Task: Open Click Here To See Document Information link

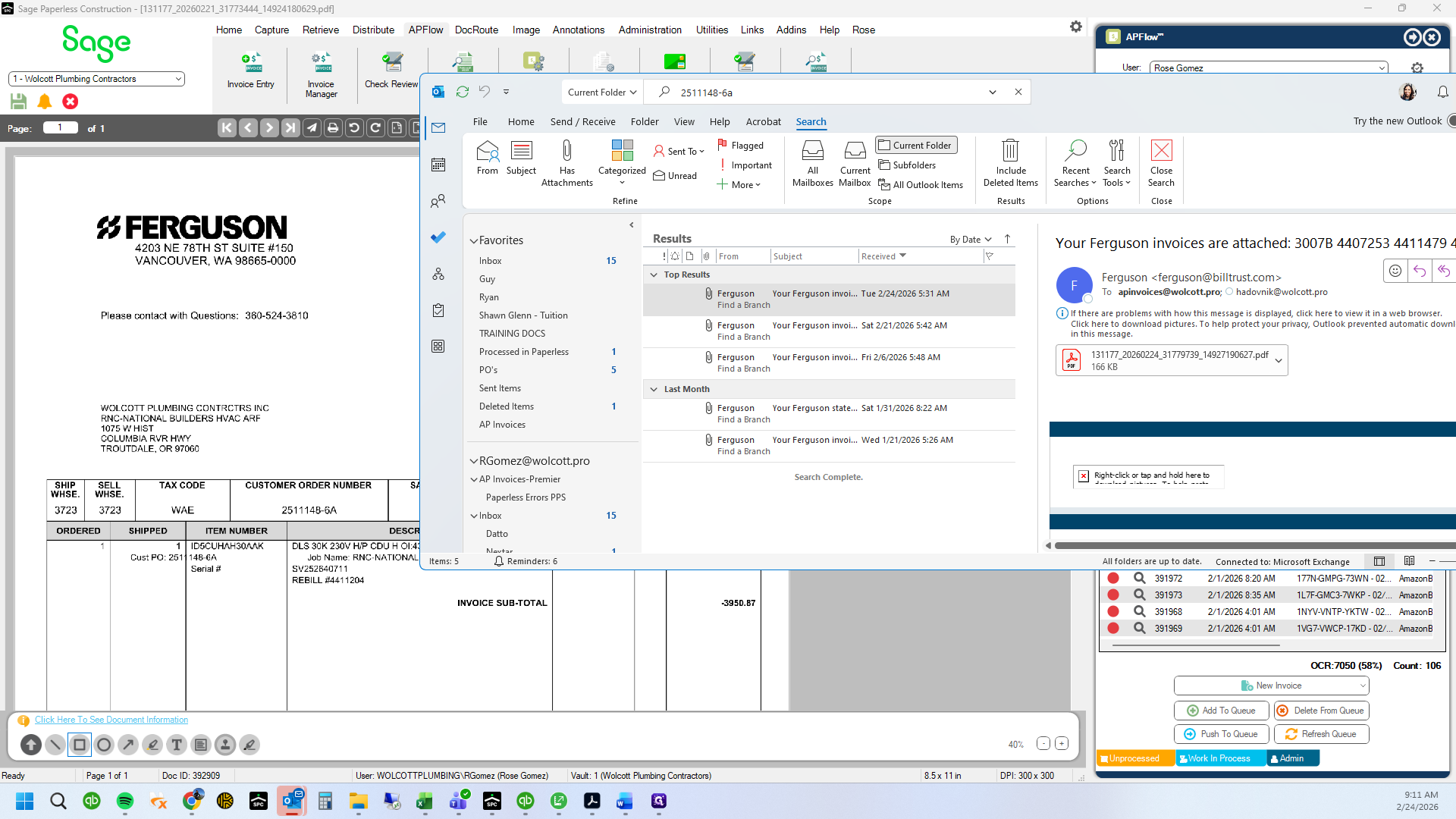Action: 111,720
